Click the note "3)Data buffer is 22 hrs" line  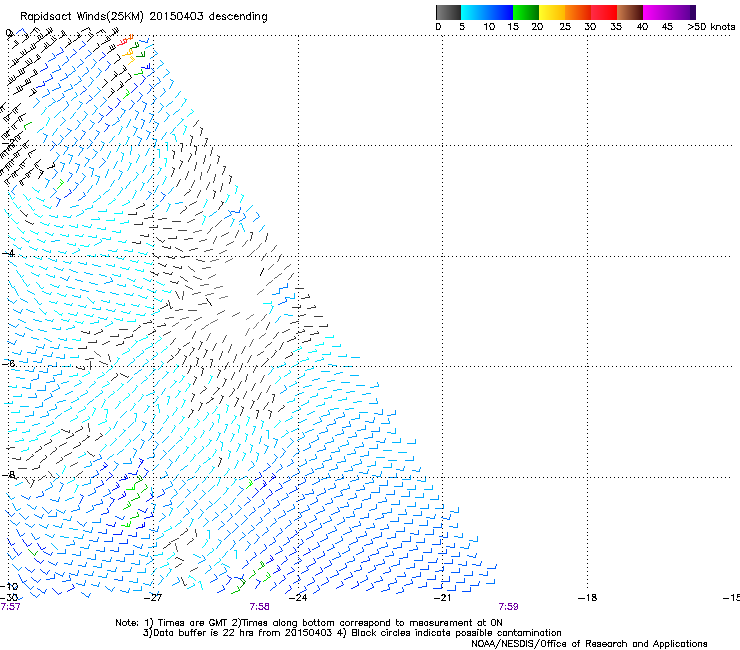coord(352,633)
